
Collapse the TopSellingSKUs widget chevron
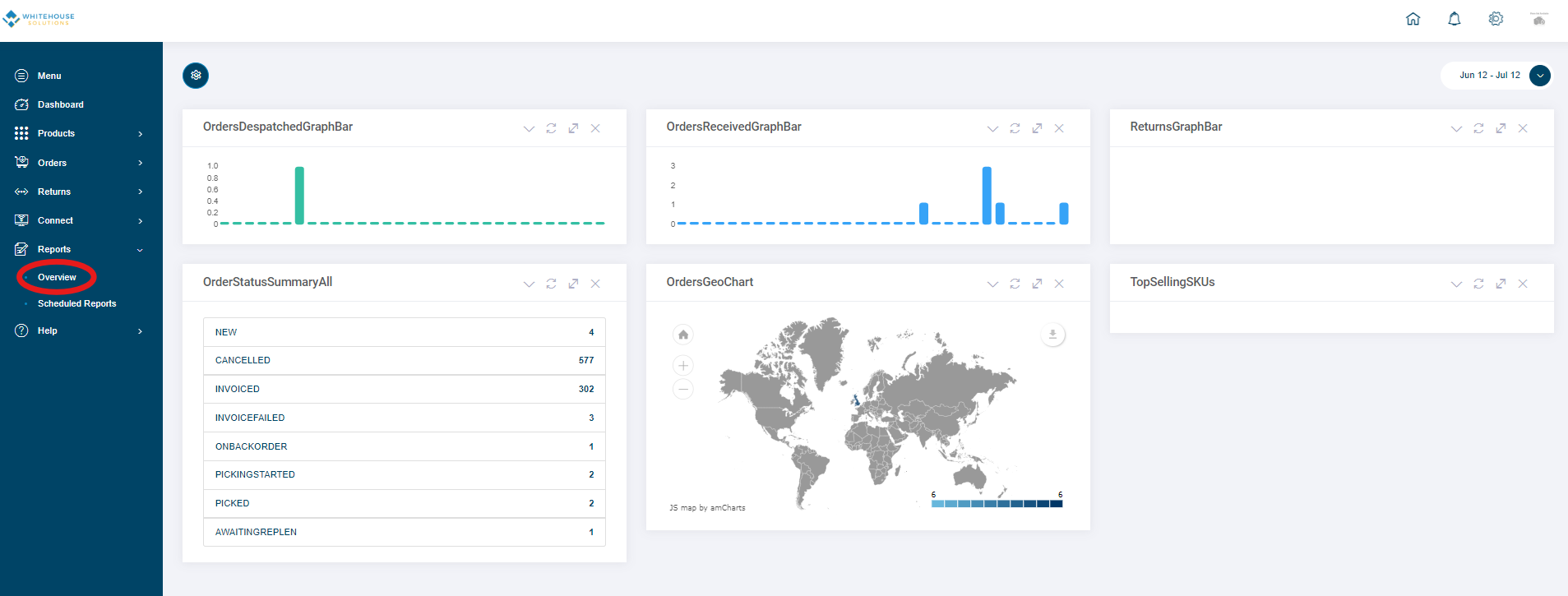tap(1456, 284)
